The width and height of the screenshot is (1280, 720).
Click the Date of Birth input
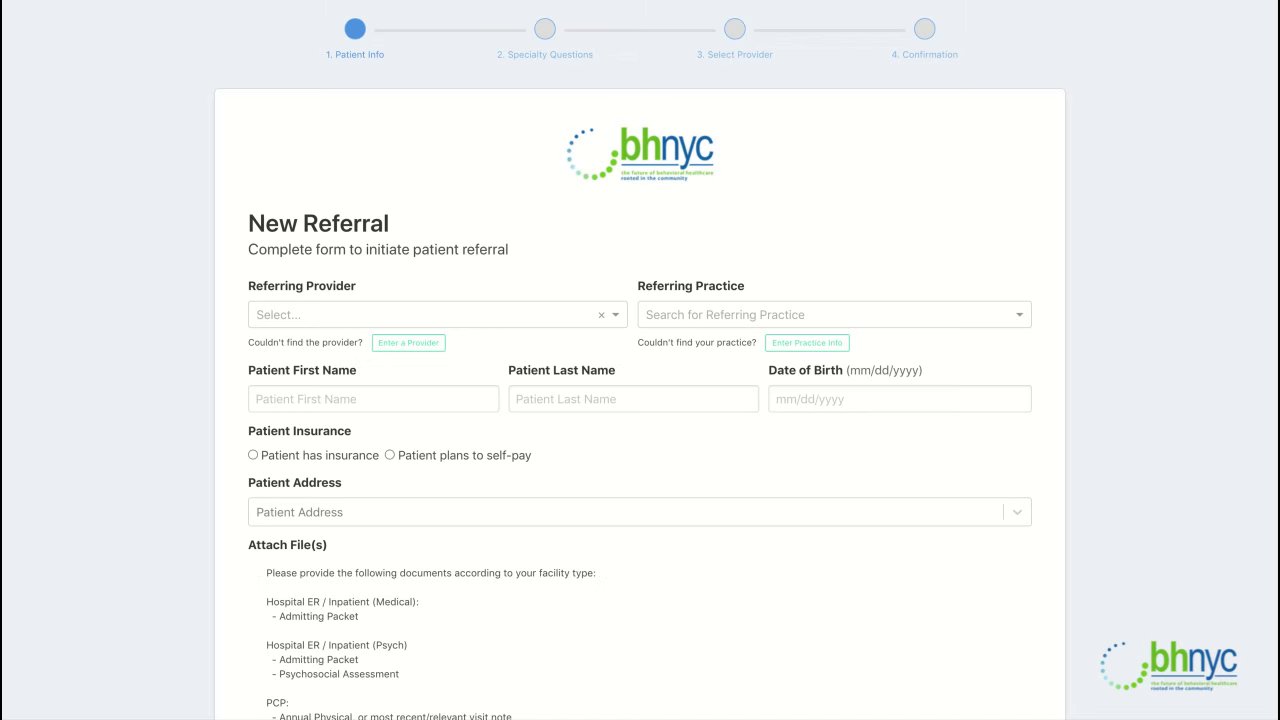[x=899, y=399]
